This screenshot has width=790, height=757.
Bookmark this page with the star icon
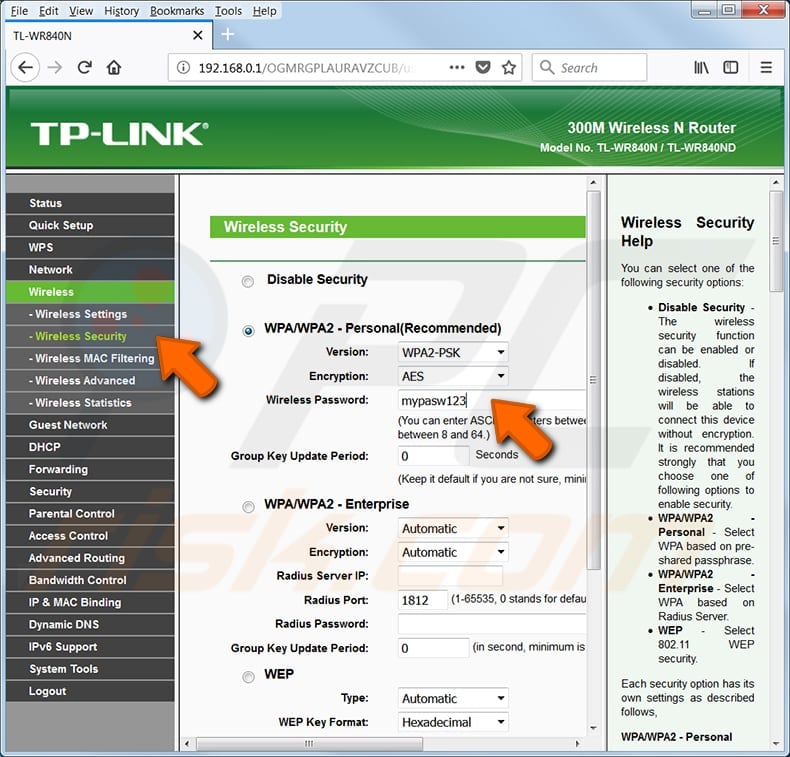[509, 67]
